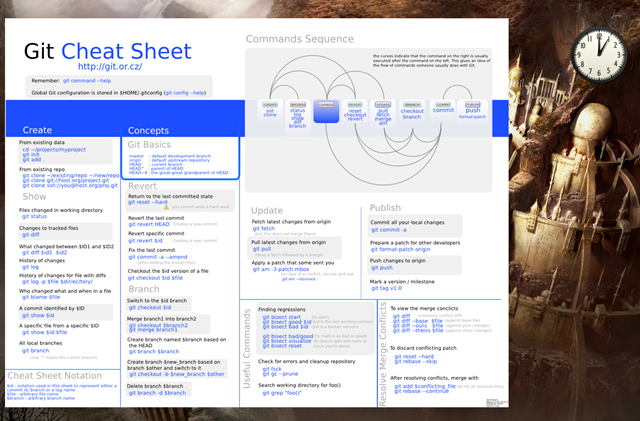This screenshot has height=421, width=640.
Task: Click 'git branch $branch' under Create branch
Action: pyautogui.click(x=154, y=352)
